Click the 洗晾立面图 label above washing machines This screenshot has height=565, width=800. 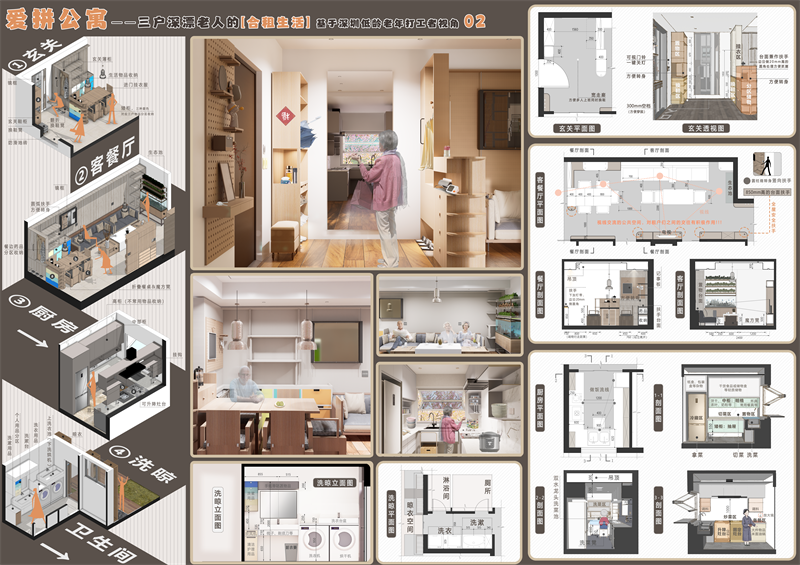(x=335, y=481)
